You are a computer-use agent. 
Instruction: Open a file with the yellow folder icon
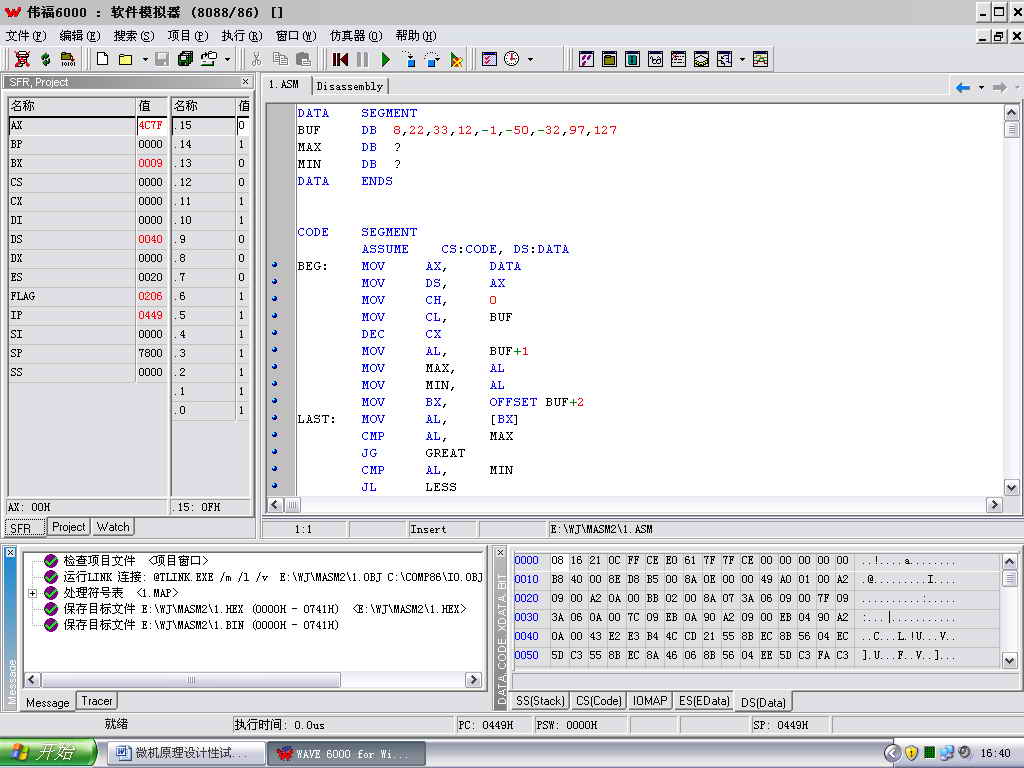pyautogui.click(x=125, y=59)
